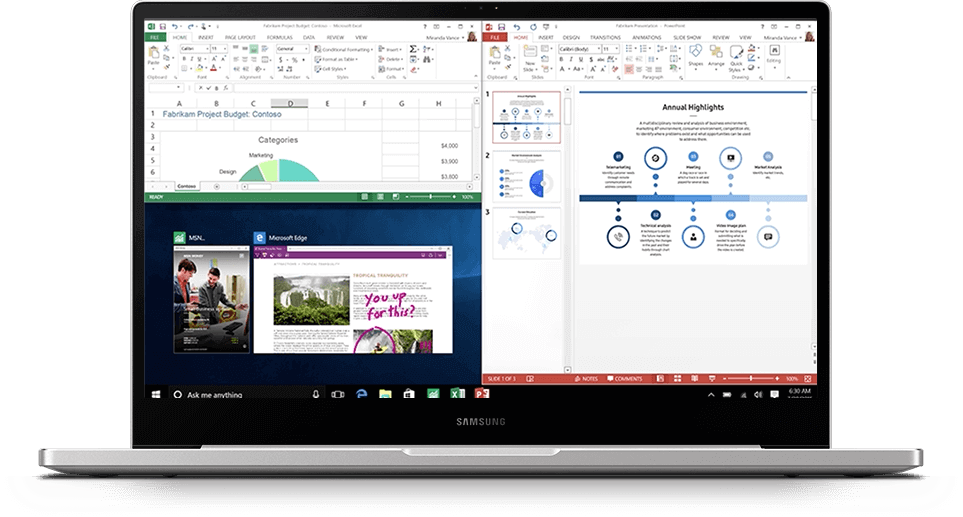Apply accounting dollar format in Excel
The image size is (963, 517).
click(x=281, y=60)
